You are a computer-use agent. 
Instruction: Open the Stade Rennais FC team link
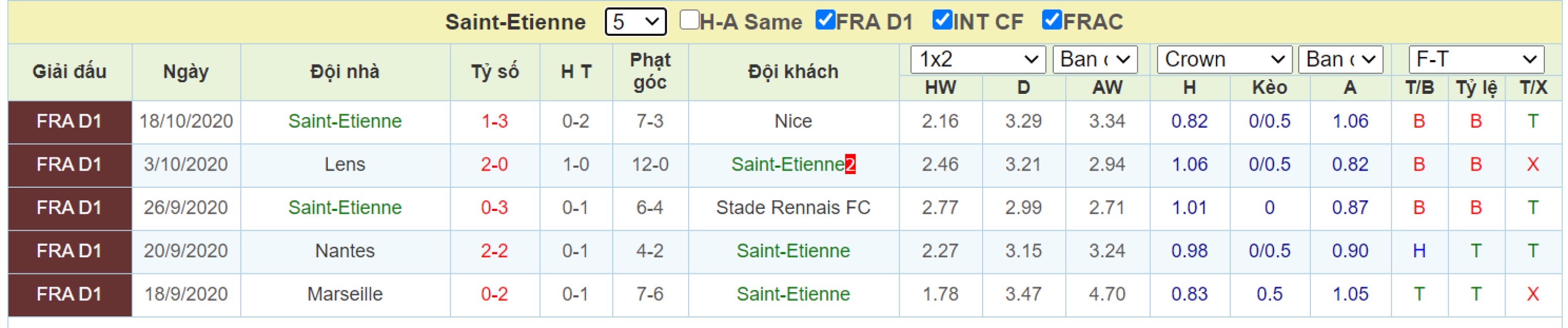coord(793,208)
